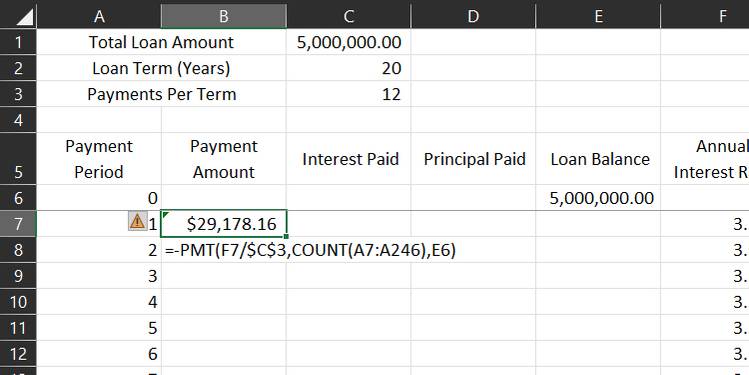The image size is (749, 375).
Task: Select column E header
Action: click(598, 17)
